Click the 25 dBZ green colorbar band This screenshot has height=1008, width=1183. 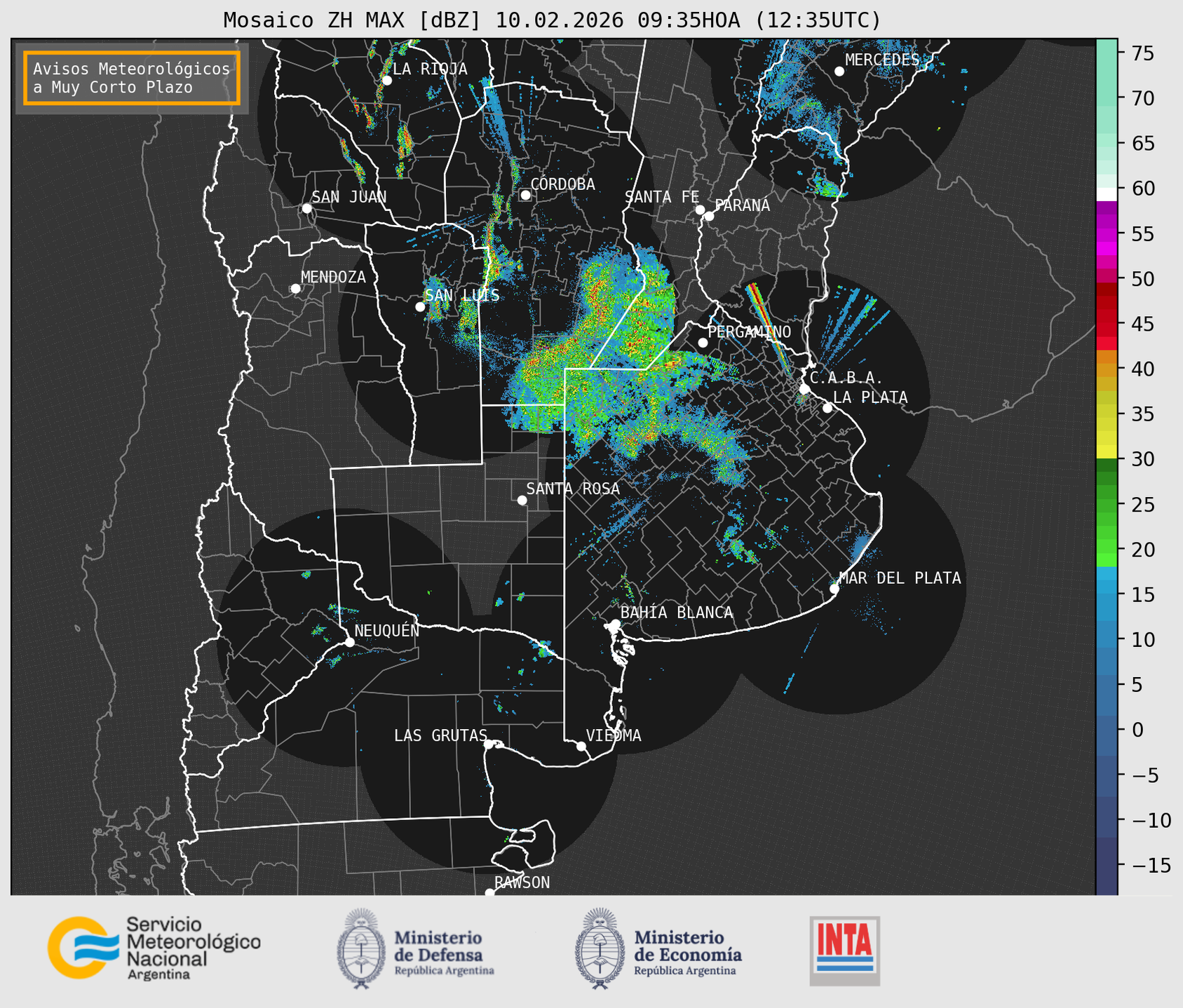click(x=1106, y=505)
